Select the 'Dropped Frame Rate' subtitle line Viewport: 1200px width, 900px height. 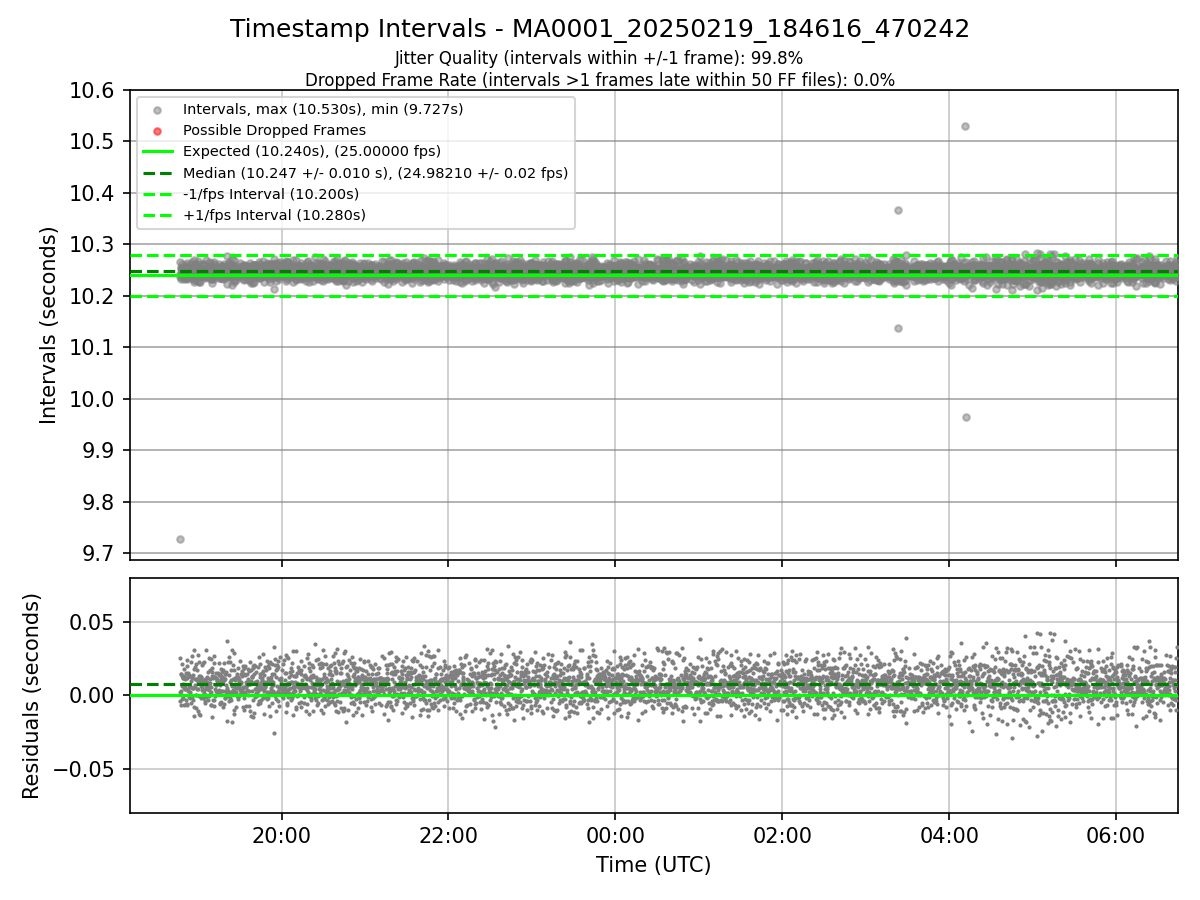coord(600,80)
